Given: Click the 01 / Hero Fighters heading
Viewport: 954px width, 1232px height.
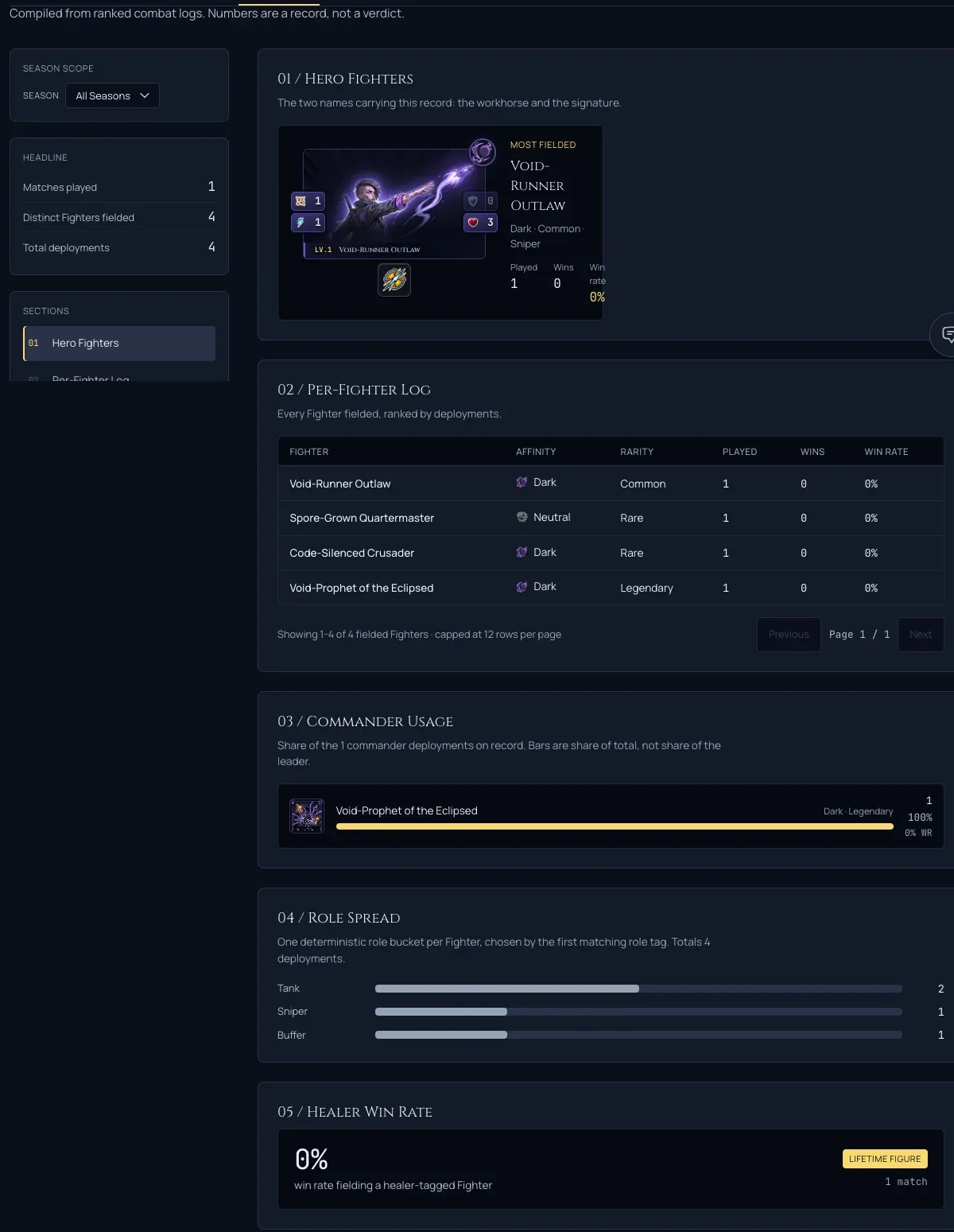Looking at the screenshot, I should [x=345, y=79].
